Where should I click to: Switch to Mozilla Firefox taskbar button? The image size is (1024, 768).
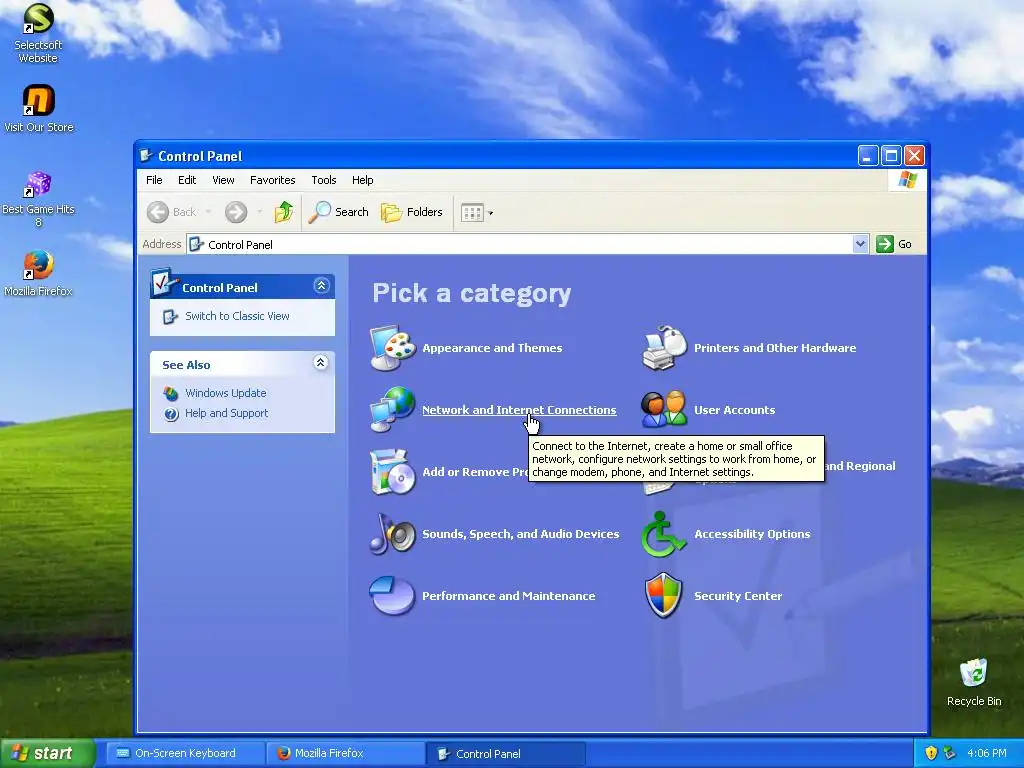pyautogui.click(x=345, y=753)
